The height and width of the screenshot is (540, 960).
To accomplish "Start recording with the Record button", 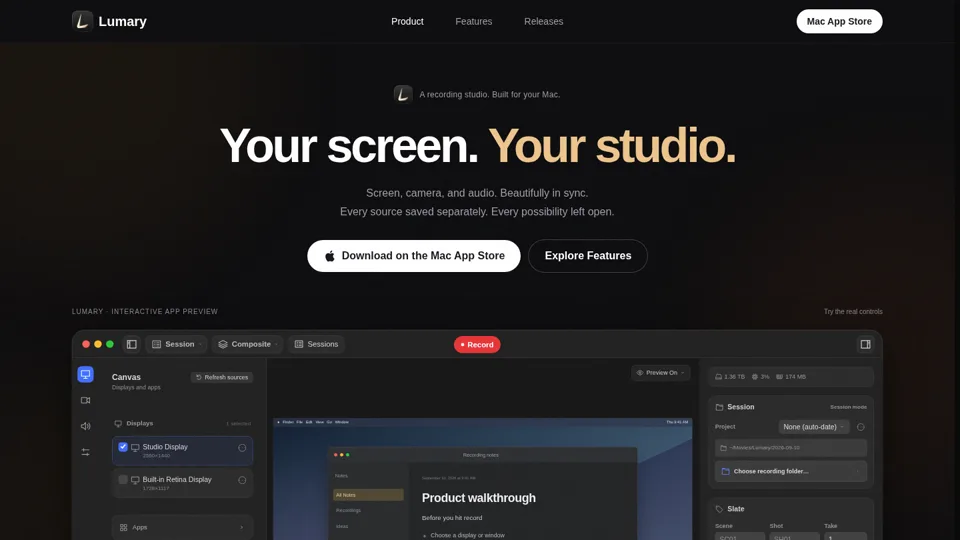I will 477,345.
